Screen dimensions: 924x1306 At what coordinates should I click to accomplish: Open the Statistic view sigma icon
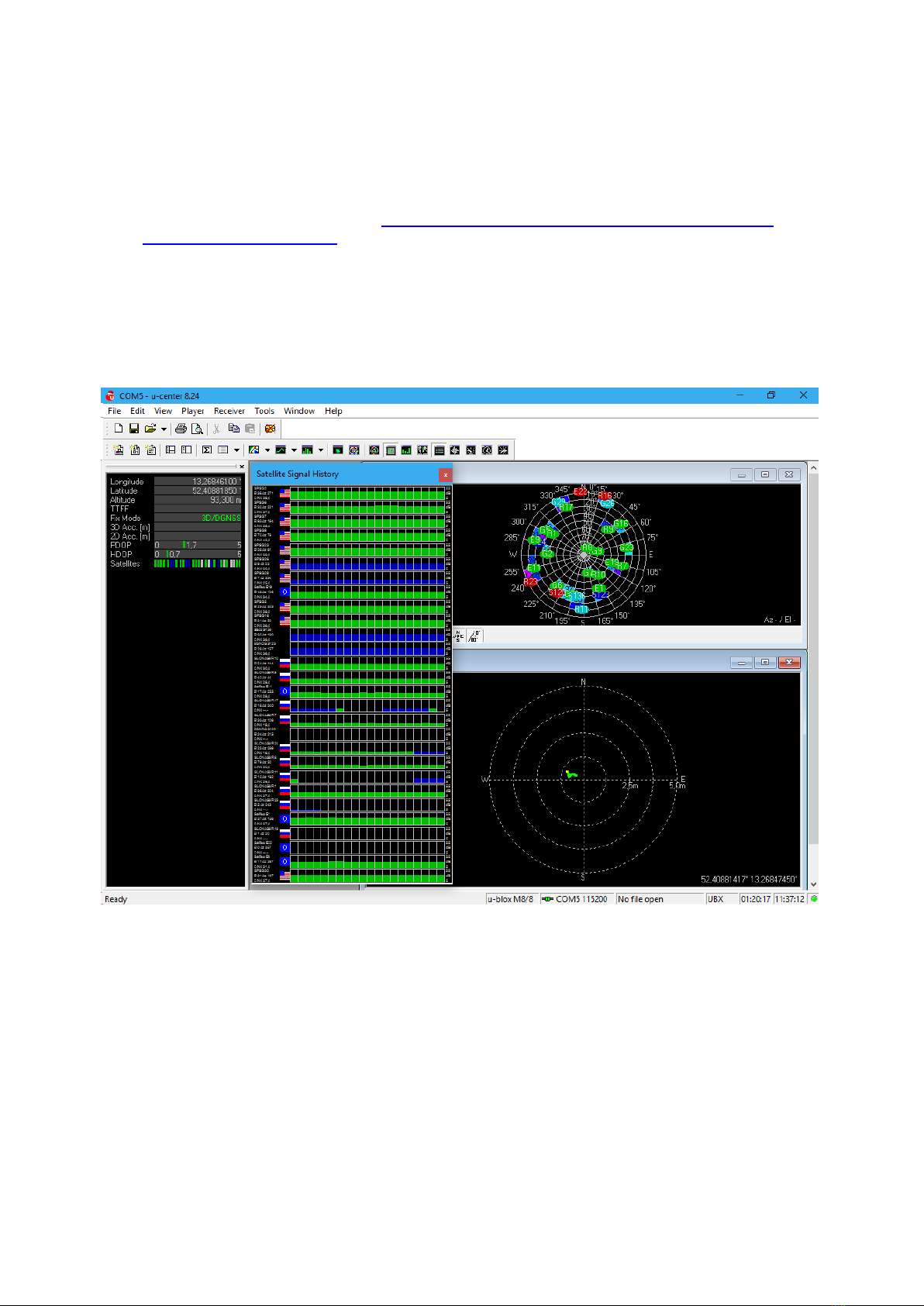tap(206, 450)
